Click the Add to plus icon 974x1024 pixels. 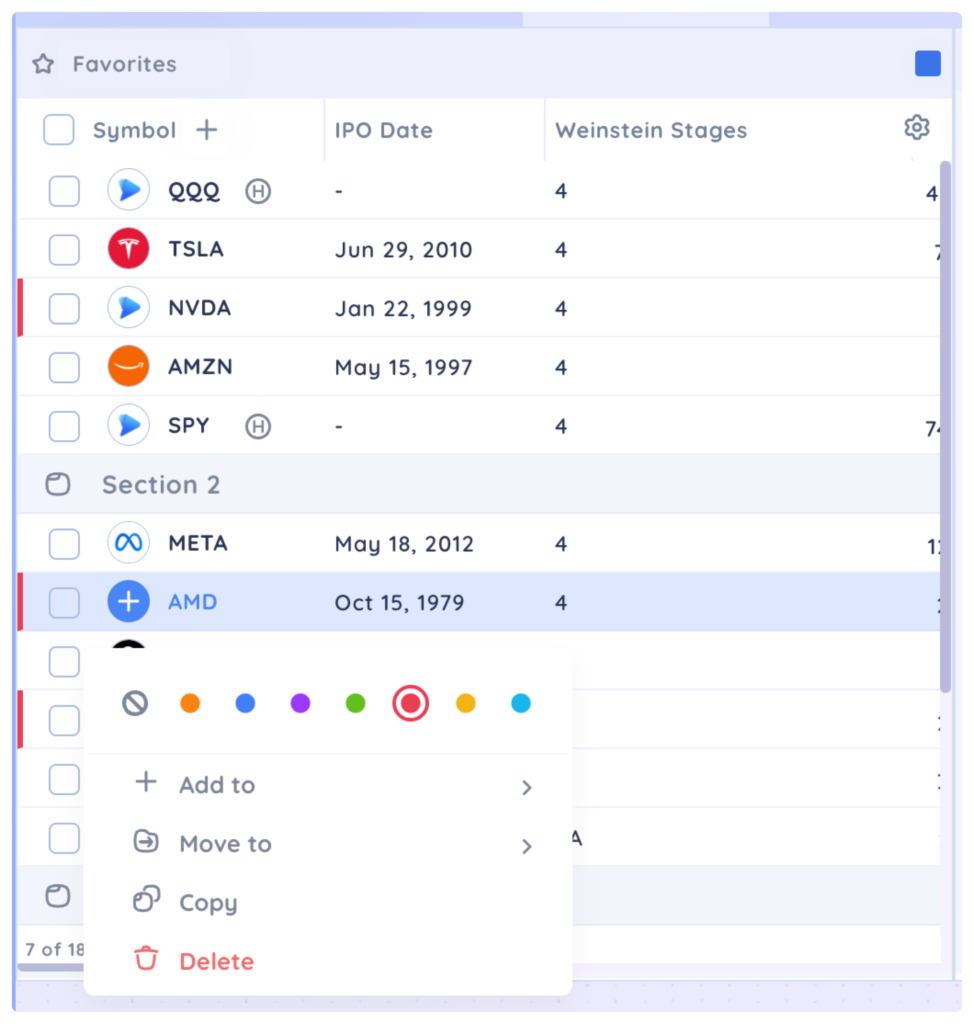click(146, 782)
